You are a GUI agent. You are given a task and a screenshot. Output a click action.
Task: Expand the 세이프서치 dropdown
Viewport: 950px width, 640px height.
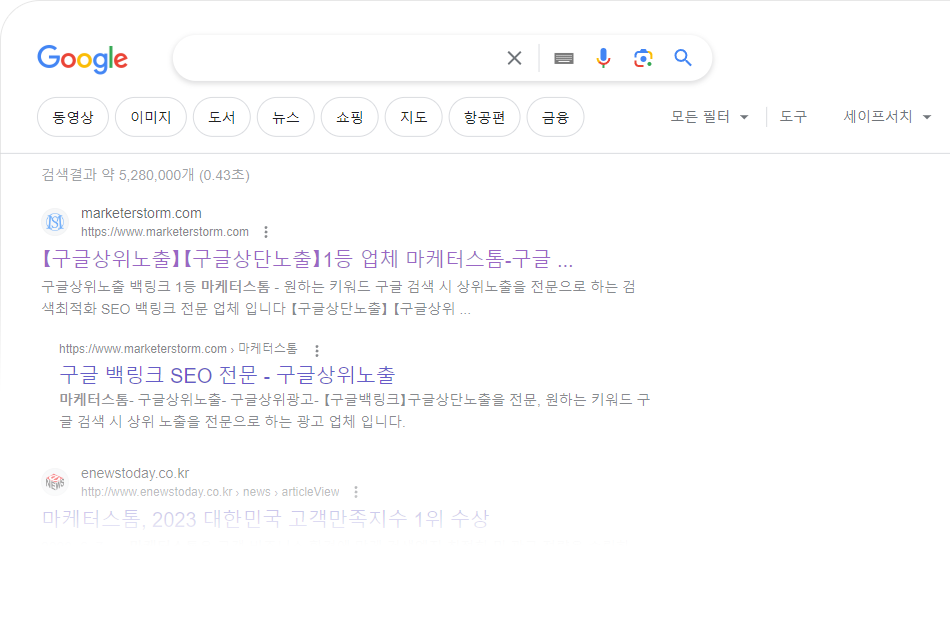coord(887,116)
